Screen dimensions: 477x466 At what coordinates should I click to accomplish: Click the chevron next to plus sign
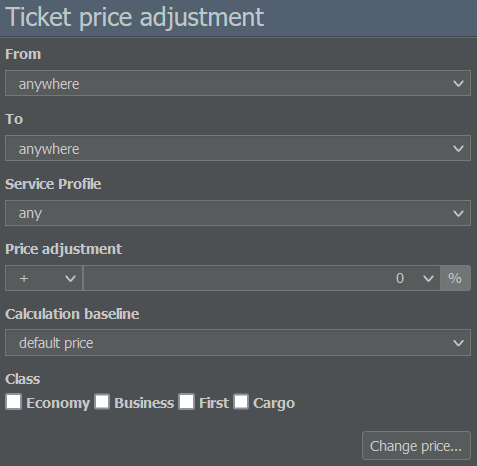click(70, 278)
